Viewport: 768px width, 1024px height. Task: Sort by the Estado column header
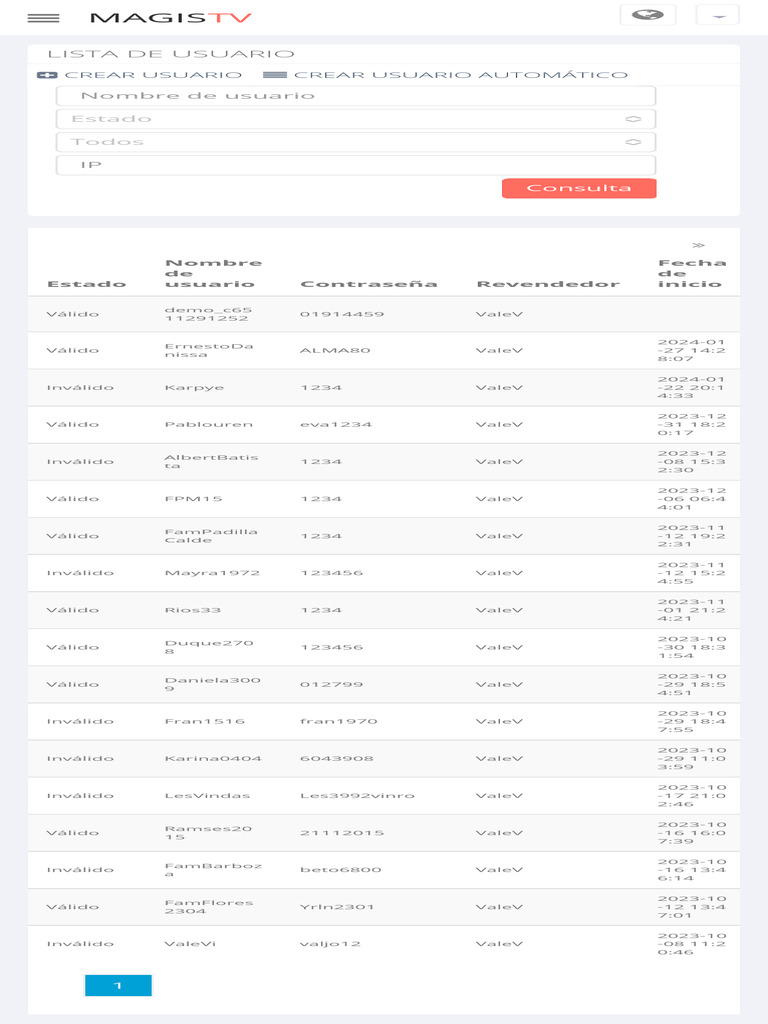pos(86,284)
